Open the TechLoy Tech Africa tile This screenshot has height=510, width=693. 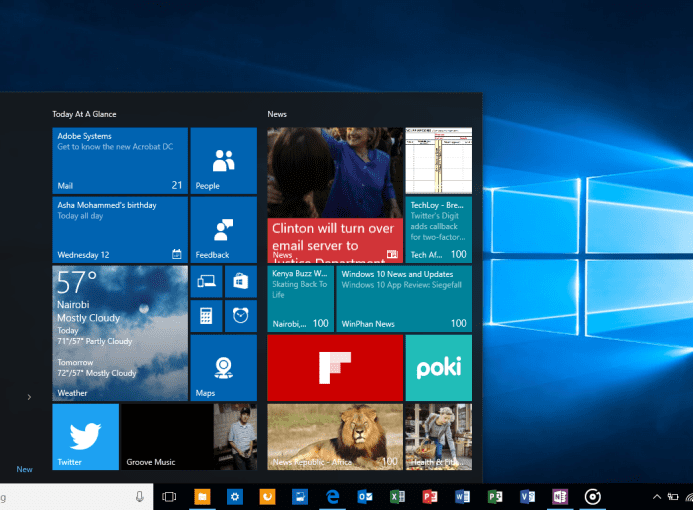click(439, 230)
